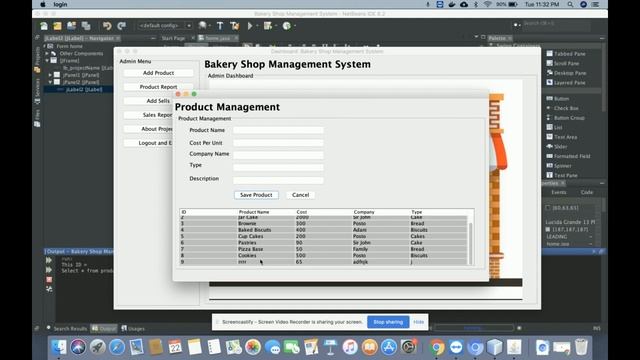Viewport: 640px width, 360px height.
Task: Select the Baked Biscuits row in table
Action: 324,230
